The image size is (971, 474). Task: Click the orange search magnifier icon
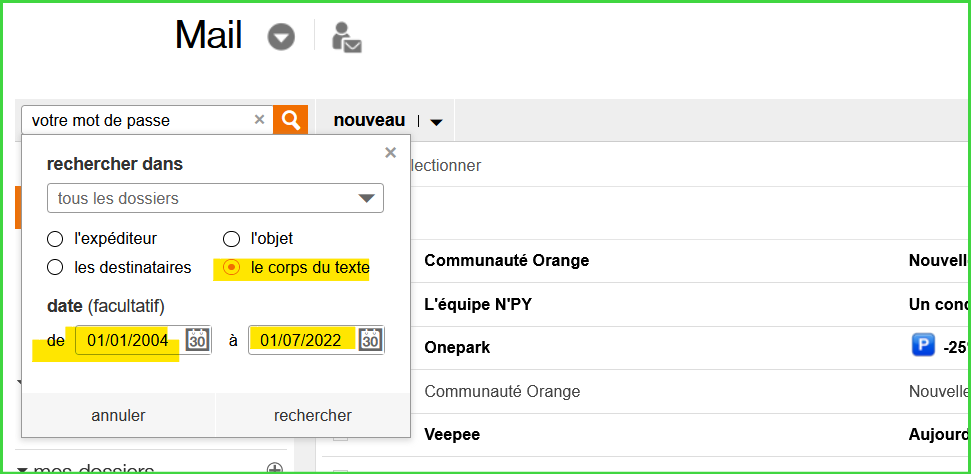click(x=290, y=120)
